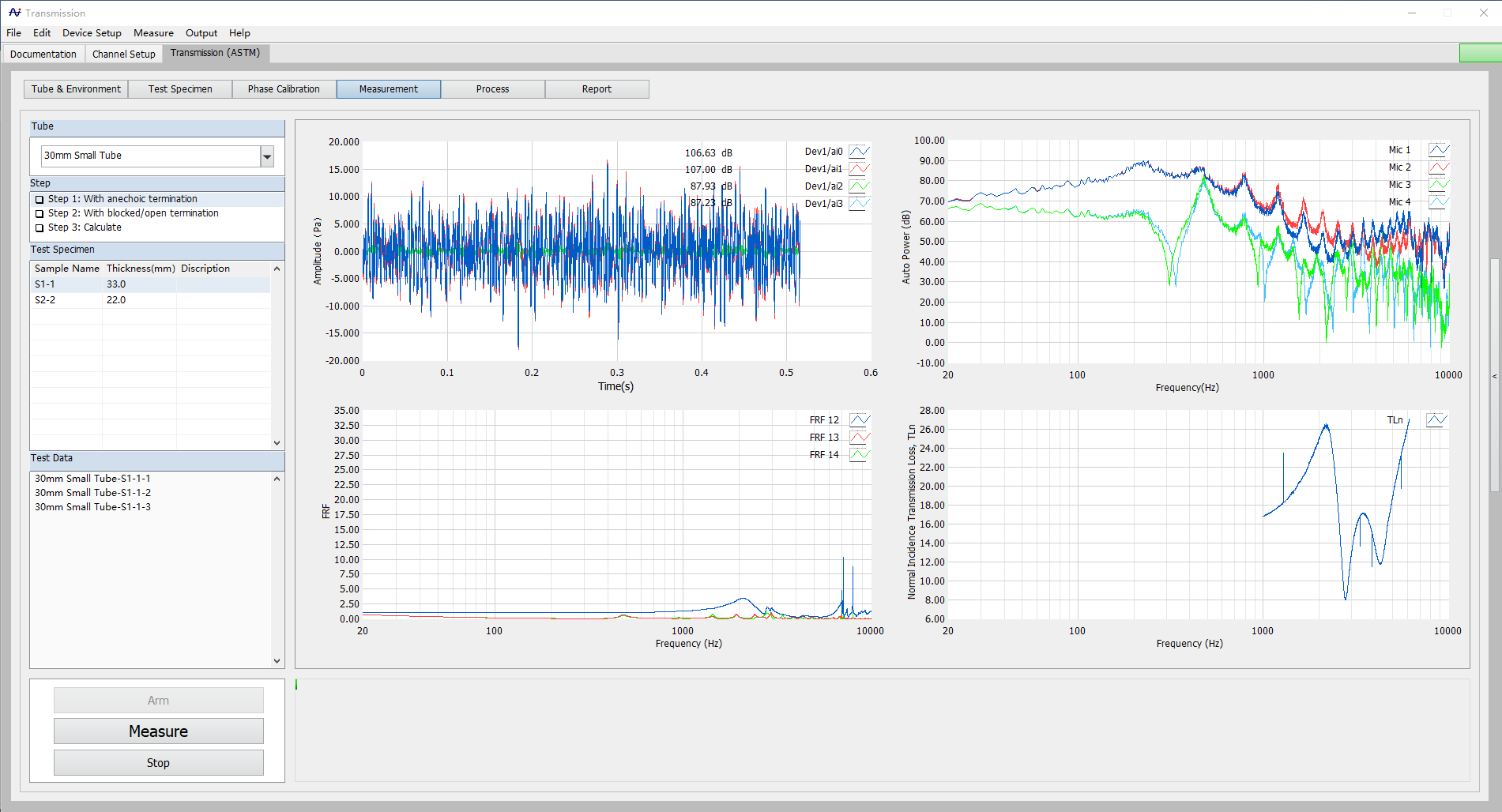Click the Dev1/ai2 green legend icon
This screenshot has width=1502, height=812.
pos(859,186)
